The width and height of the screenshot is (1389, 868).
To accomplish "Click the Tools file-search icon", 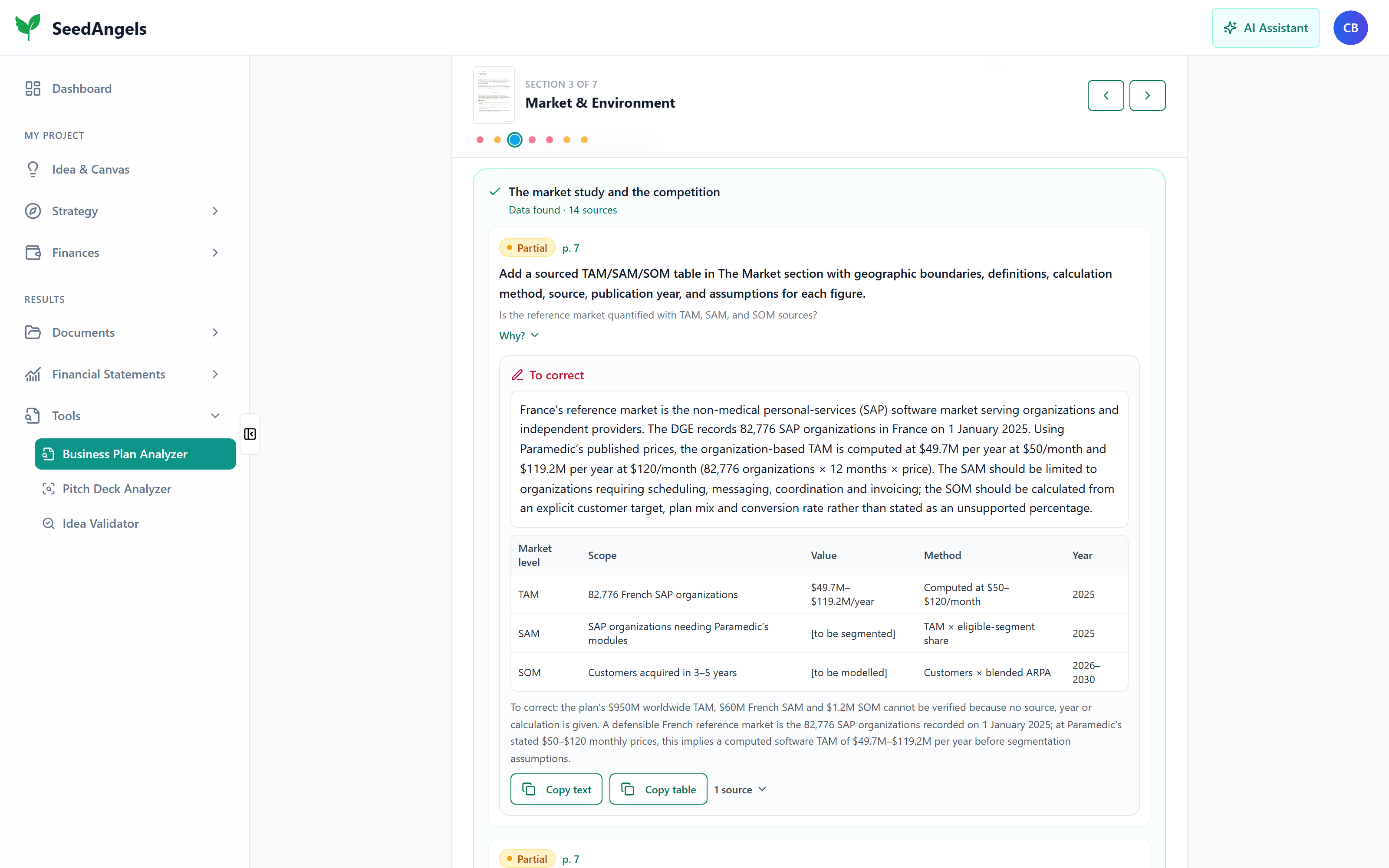I will click(33, 416).
